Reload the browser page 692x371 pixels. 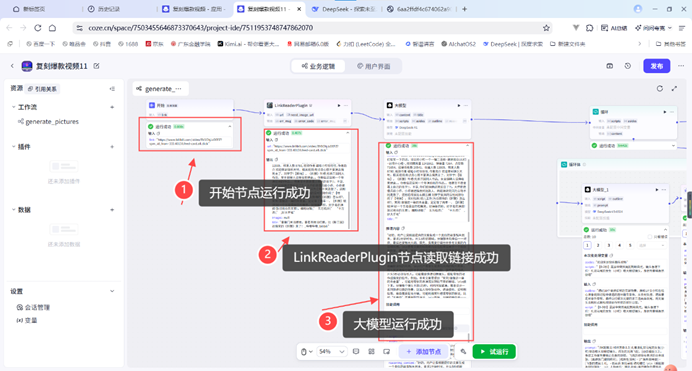click(x=38, y=28)
